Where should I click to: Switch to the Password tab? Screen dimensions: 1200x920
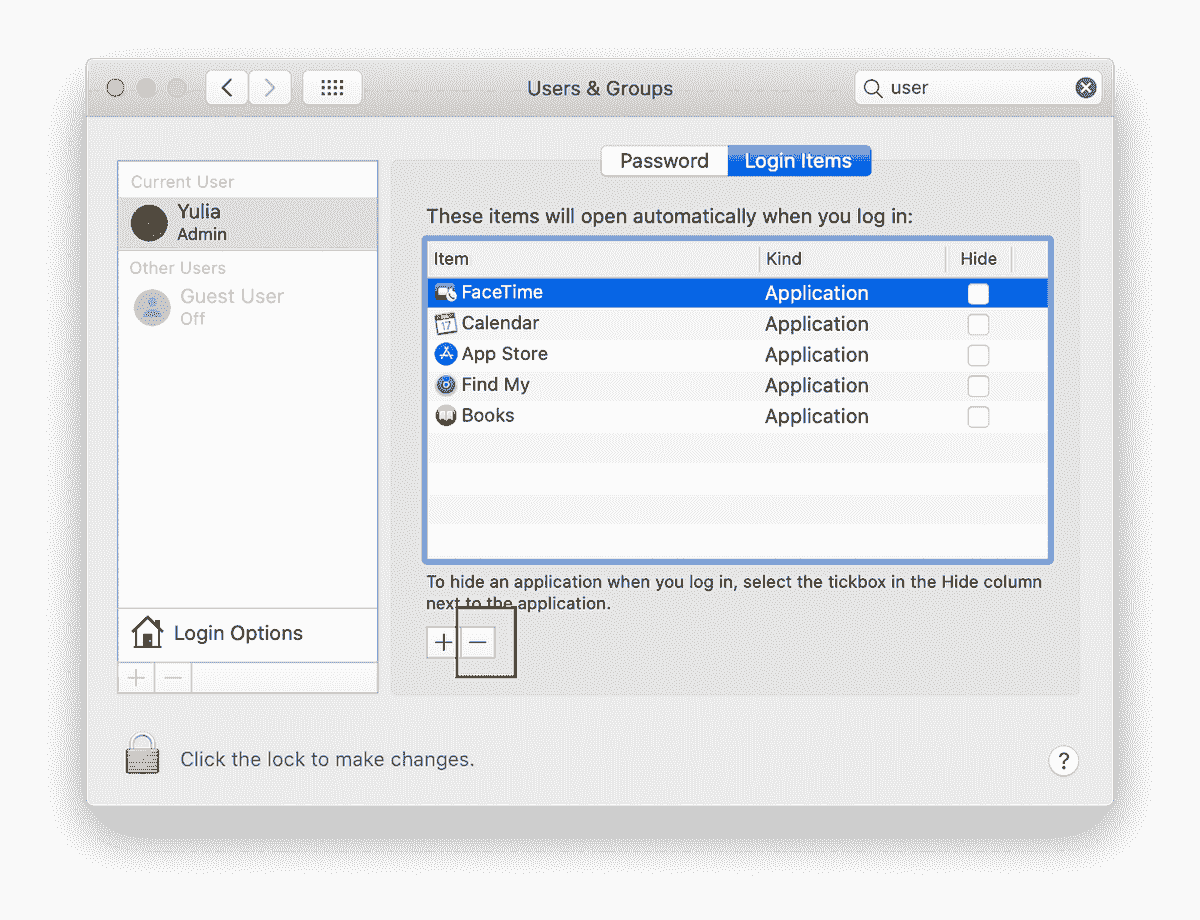[x=663, y=160]
